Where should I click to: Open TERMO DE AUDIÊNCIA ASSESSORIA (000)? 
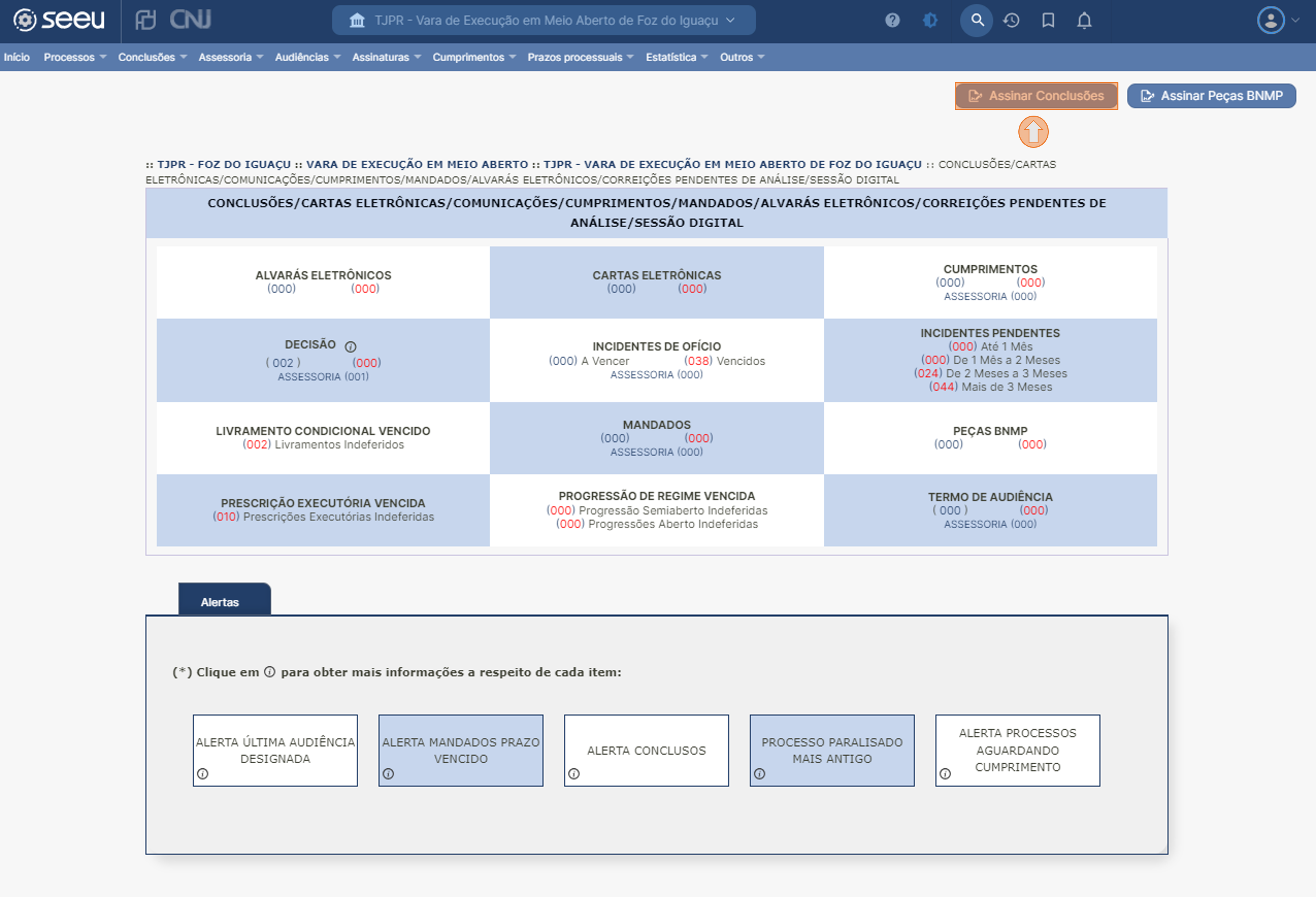[990, 524]
